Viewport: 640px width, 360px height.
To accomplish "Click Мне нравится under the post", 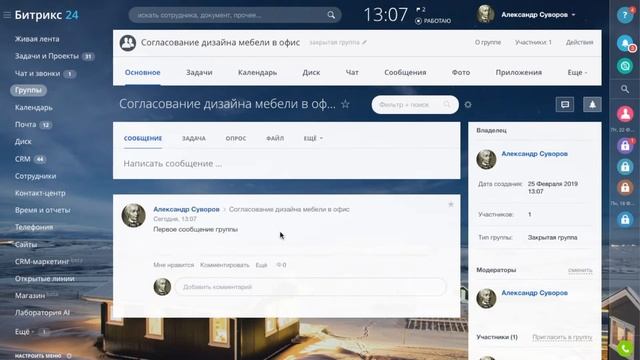I will (173, 265).
